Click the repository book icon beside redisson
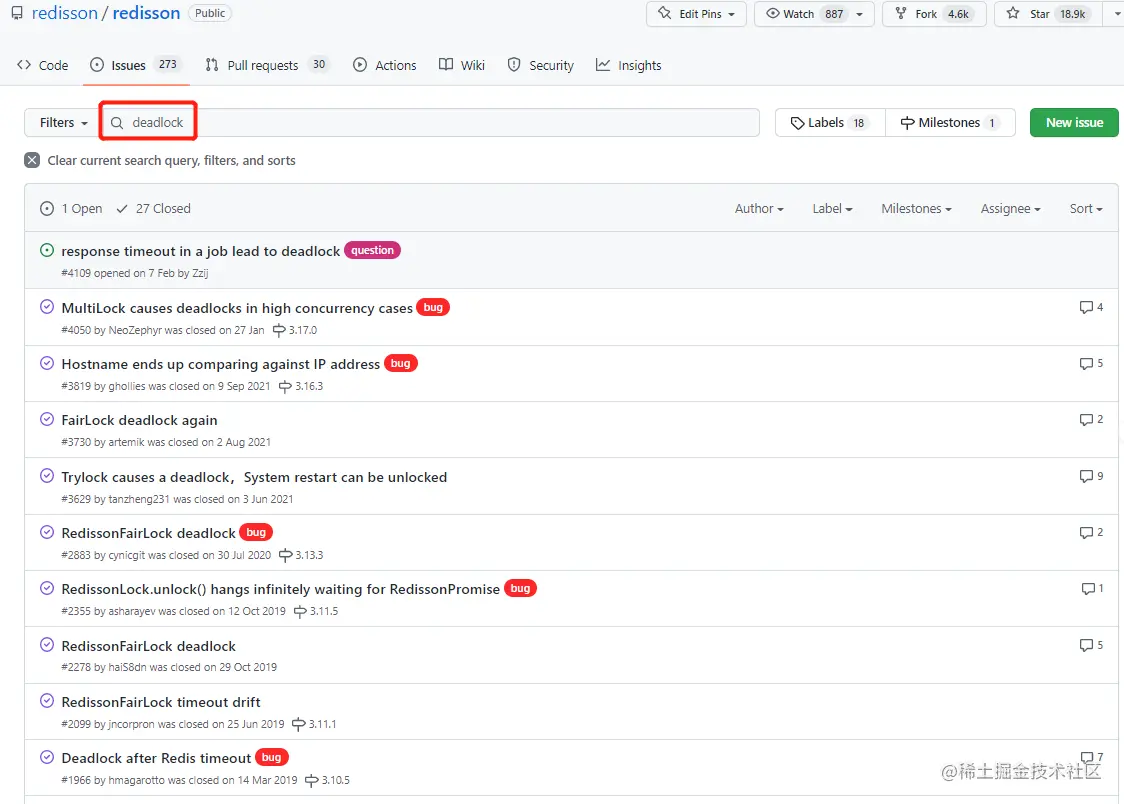The image size is (1124, 804). tap(16, 13)
